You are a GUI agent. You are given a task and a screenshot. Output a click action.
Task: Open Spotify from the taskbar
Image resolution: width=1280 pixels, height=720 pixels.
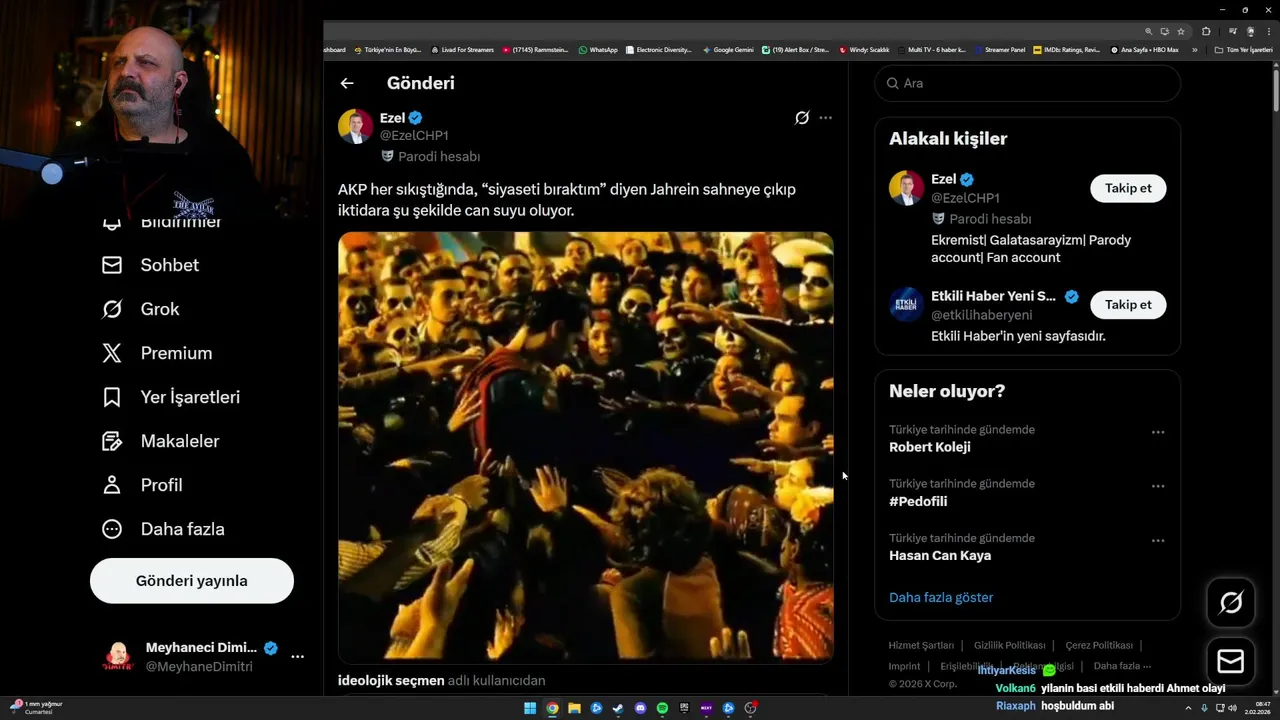click(x=662, y=708)
